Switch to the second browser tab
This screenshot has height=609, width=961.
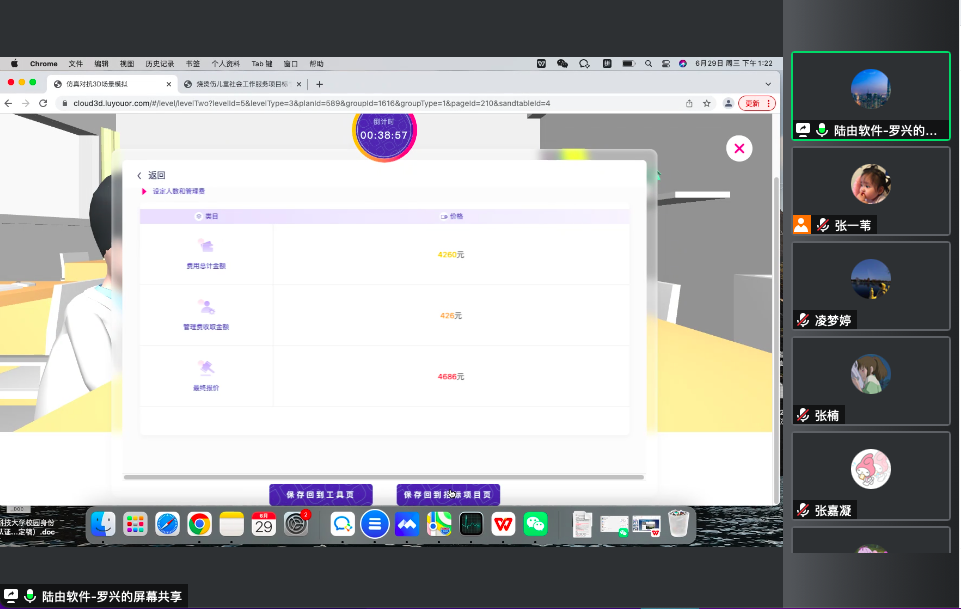(x=242, y=84)
